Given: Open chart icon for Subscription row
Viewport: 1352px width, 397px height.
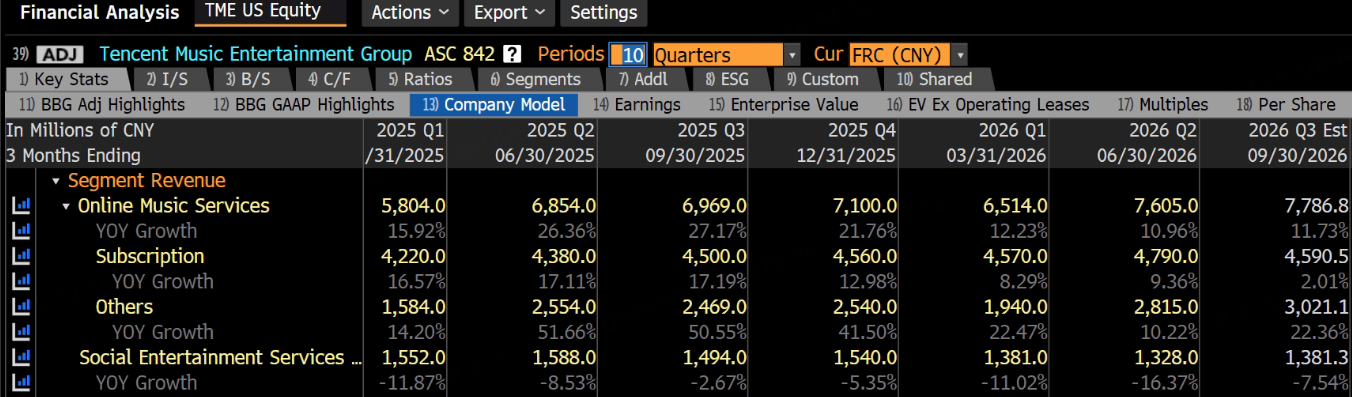Looking at the screenshot, I should tap(21, 256).
